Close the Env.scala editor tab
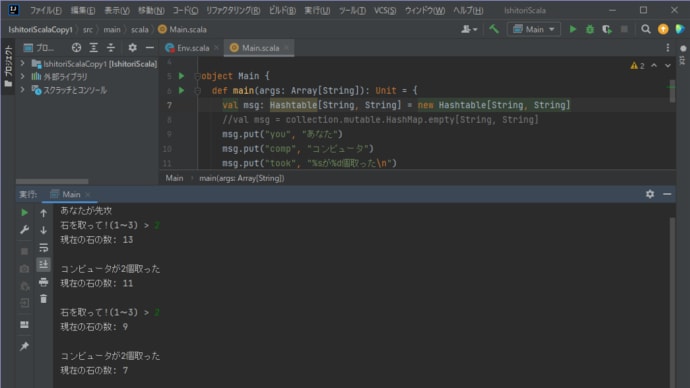This screenshot has height=388, width=690. click(x=216, y=48)
